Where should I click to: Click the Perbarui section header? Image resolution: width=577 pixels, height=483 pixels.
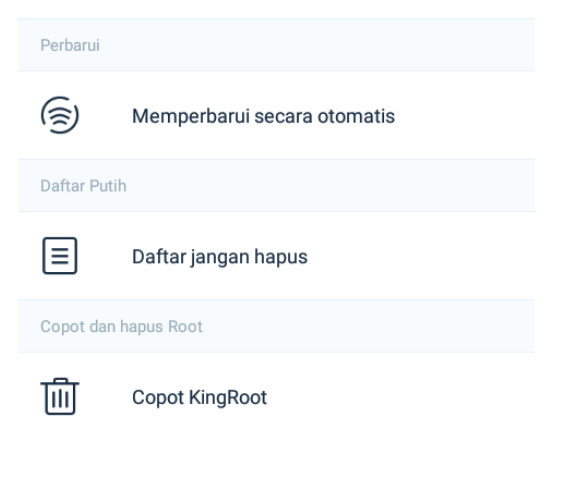click(276, 45)
